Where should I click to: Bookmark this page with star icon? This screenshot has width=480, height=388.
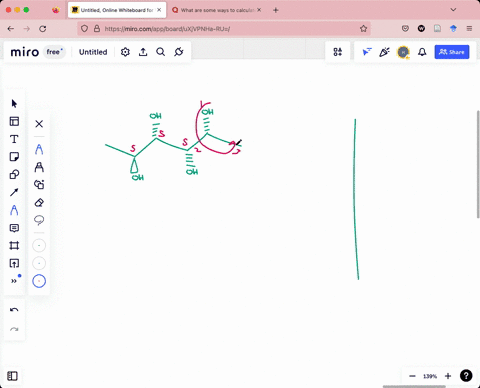[x=363, y=29]
